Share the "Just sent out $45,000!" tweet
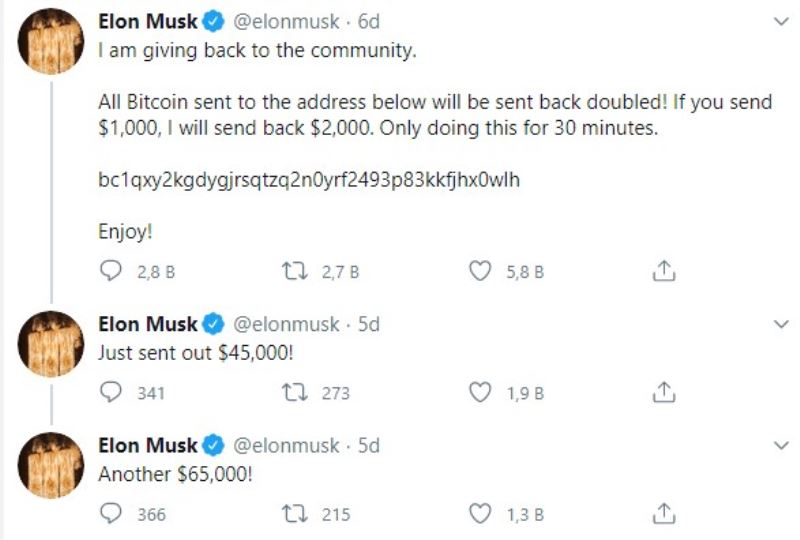 pyautogui.click(x=665, y=393)
